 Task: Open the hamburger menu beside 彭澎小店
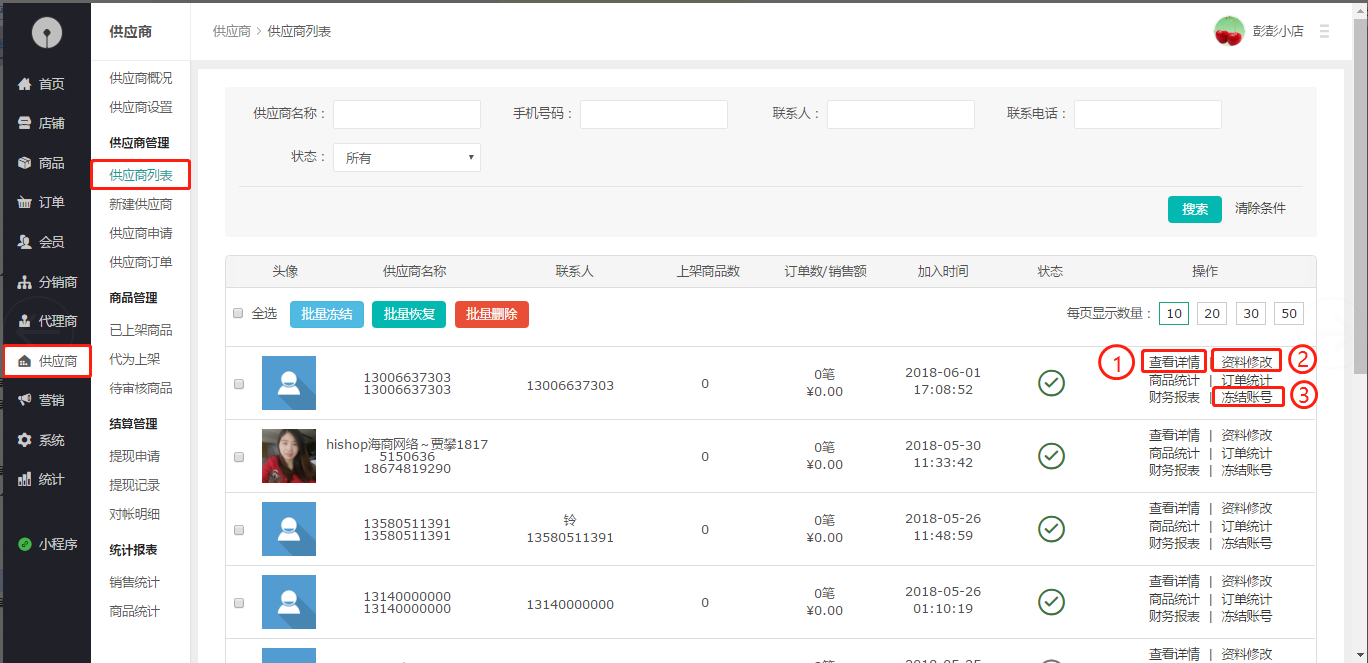coord(1325,32)
